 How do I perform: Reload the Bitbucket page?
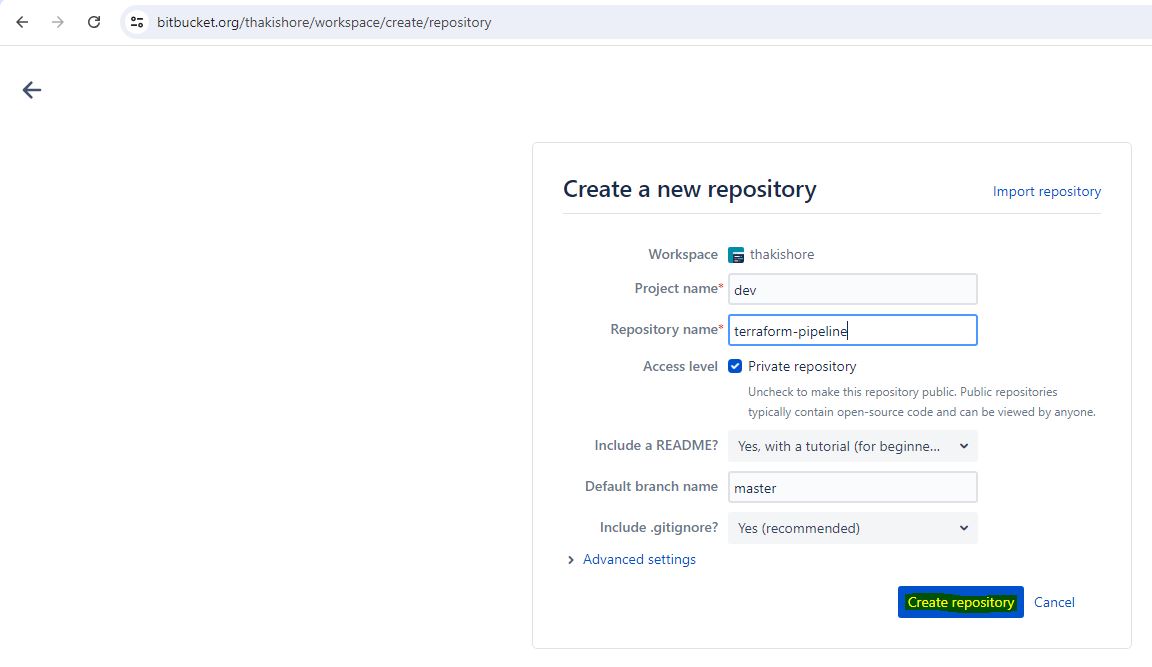[x=94, y=22]
